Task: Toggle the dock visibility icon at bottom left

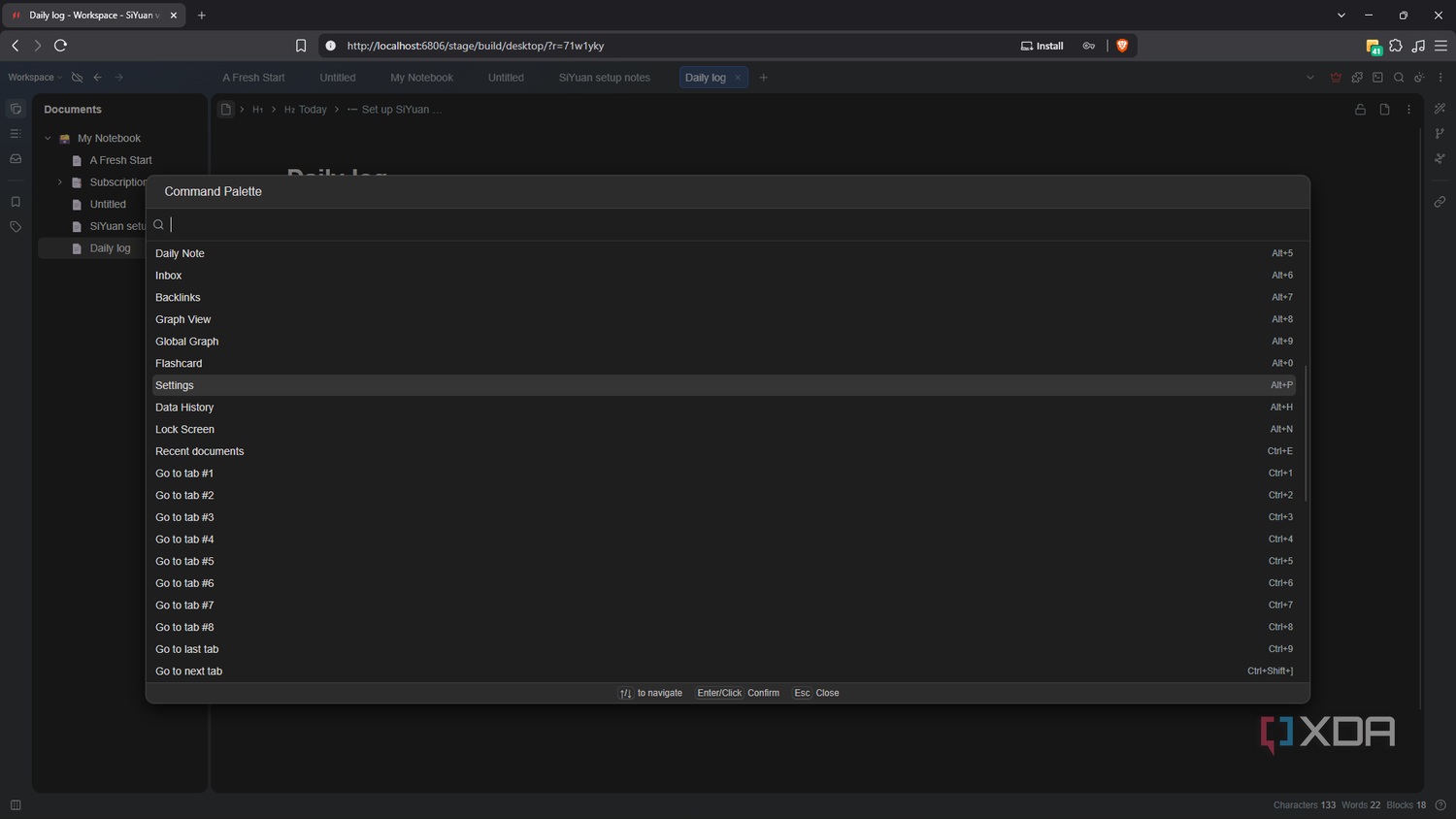Action: 16,804
